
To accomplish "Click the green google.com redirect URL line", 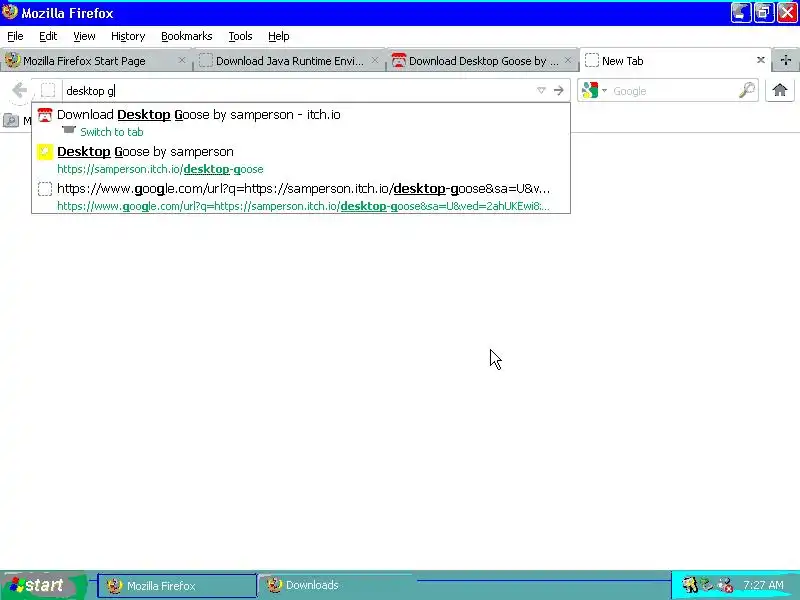I will click(x=303, y=206).
